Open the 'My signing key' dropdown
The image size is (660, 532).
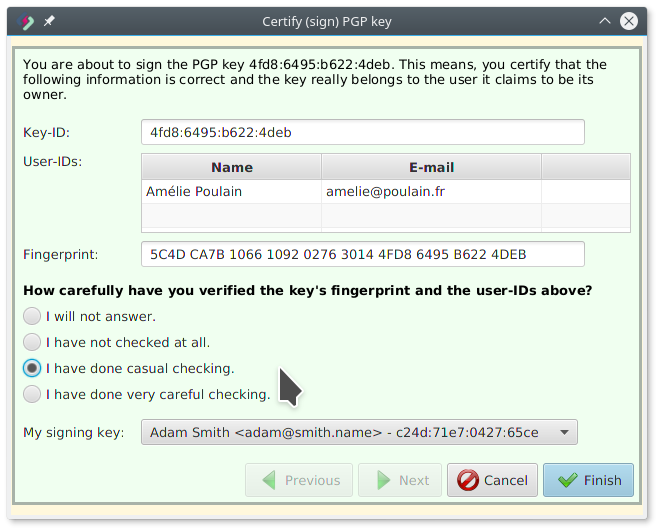pyautogui.click(x=359, y=432)
